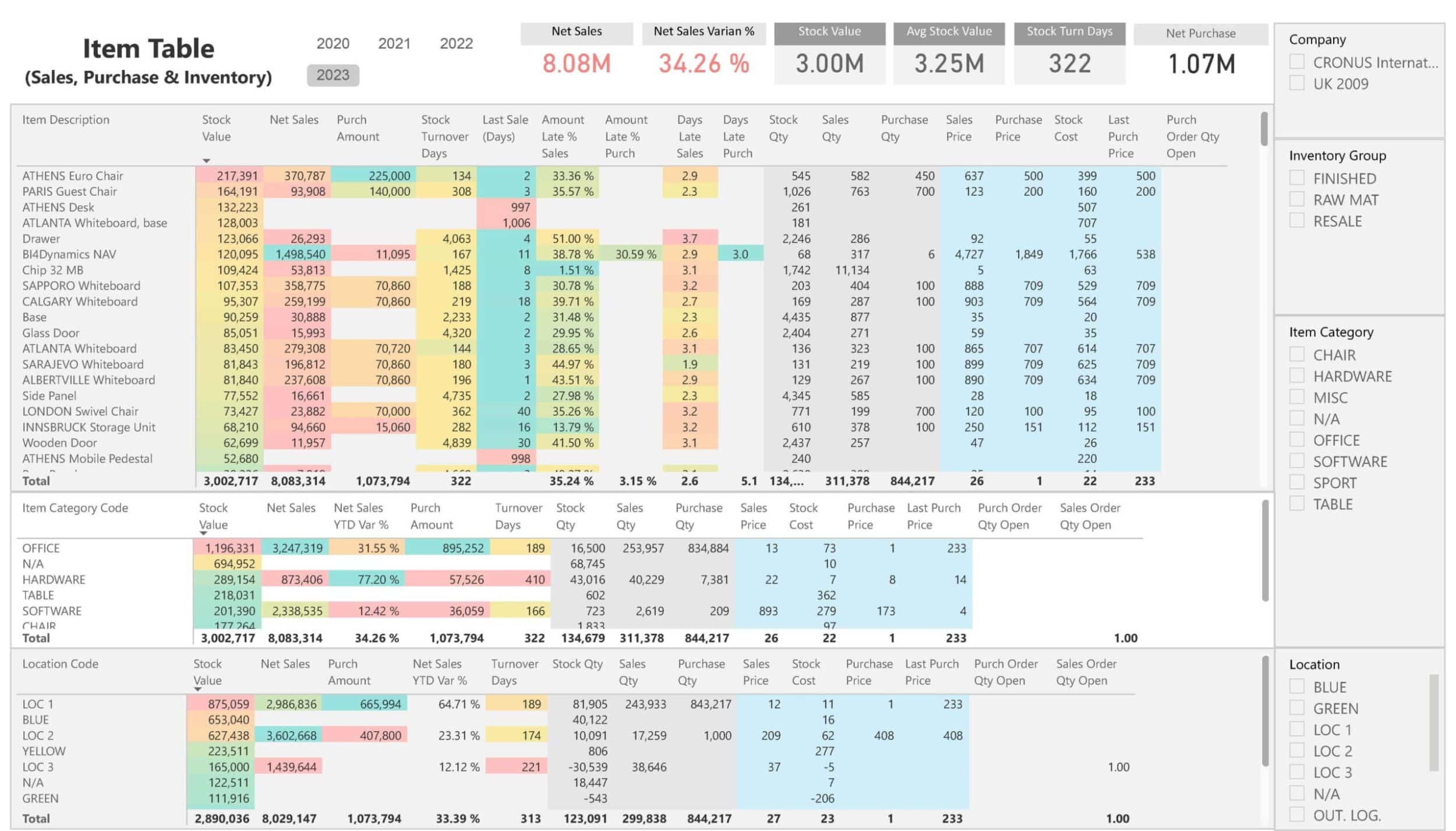Click the location table vertical scrollbar

click(x=1264, y=711)
